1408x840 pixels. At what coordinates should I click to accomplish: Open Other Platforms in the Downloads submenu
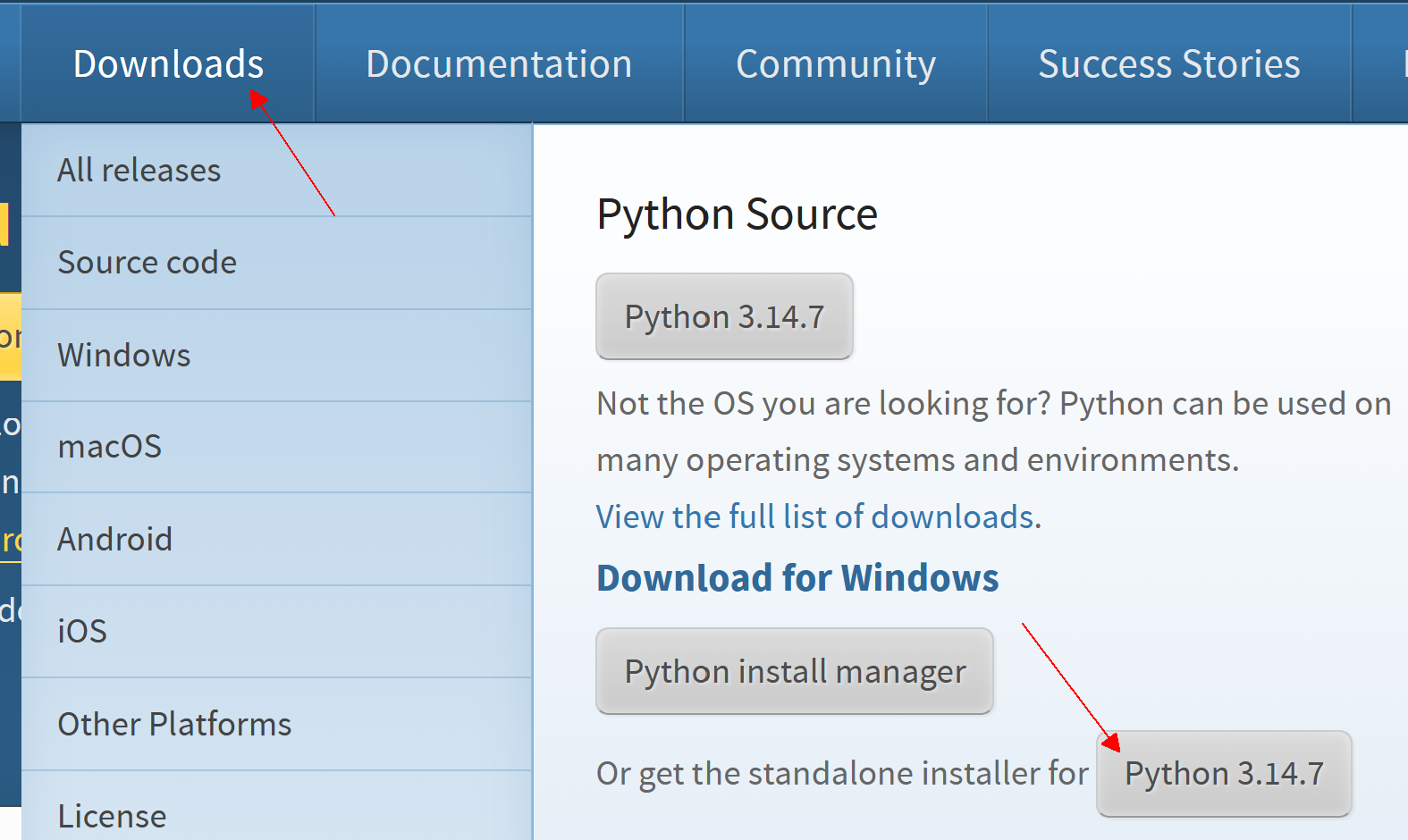[276, 724]
